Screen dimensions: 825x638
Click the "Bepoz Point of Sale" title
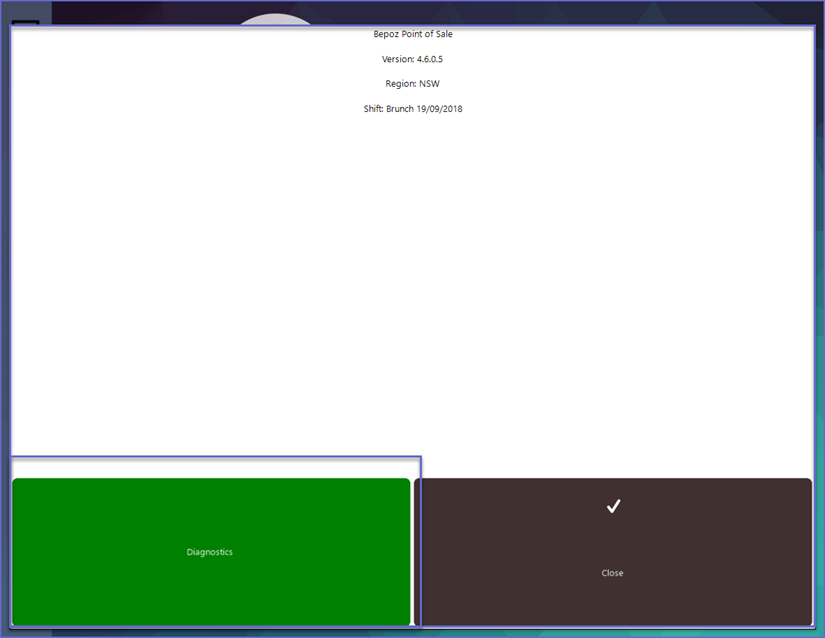[412, 34]
